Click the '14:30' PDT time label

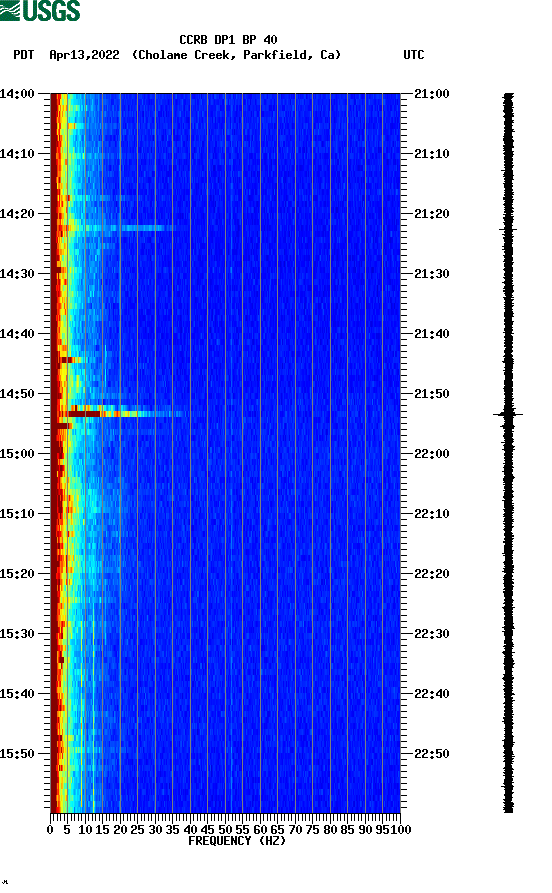[x=17, y=273]
